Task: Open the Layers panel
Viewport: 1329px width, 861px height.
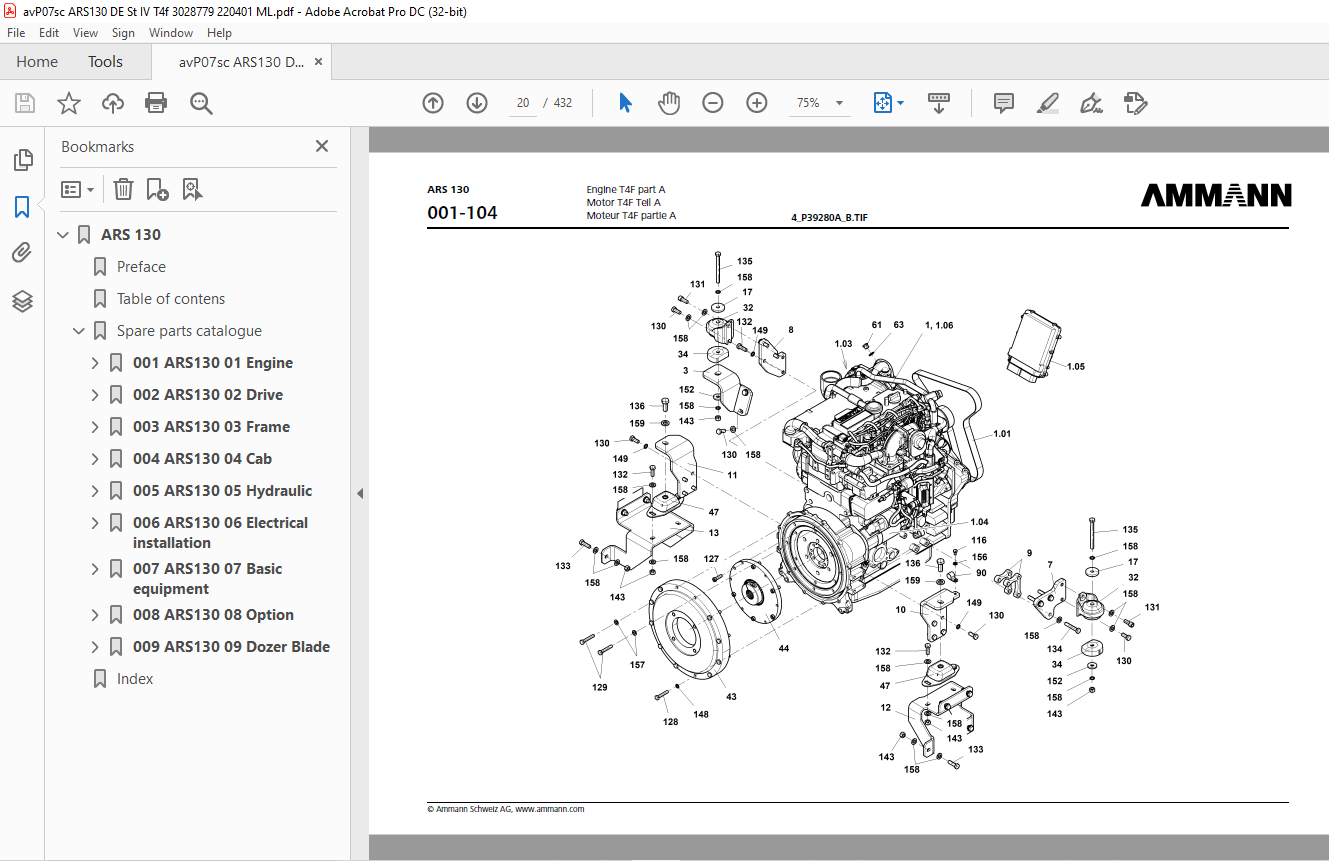Action: click(22, 301)
